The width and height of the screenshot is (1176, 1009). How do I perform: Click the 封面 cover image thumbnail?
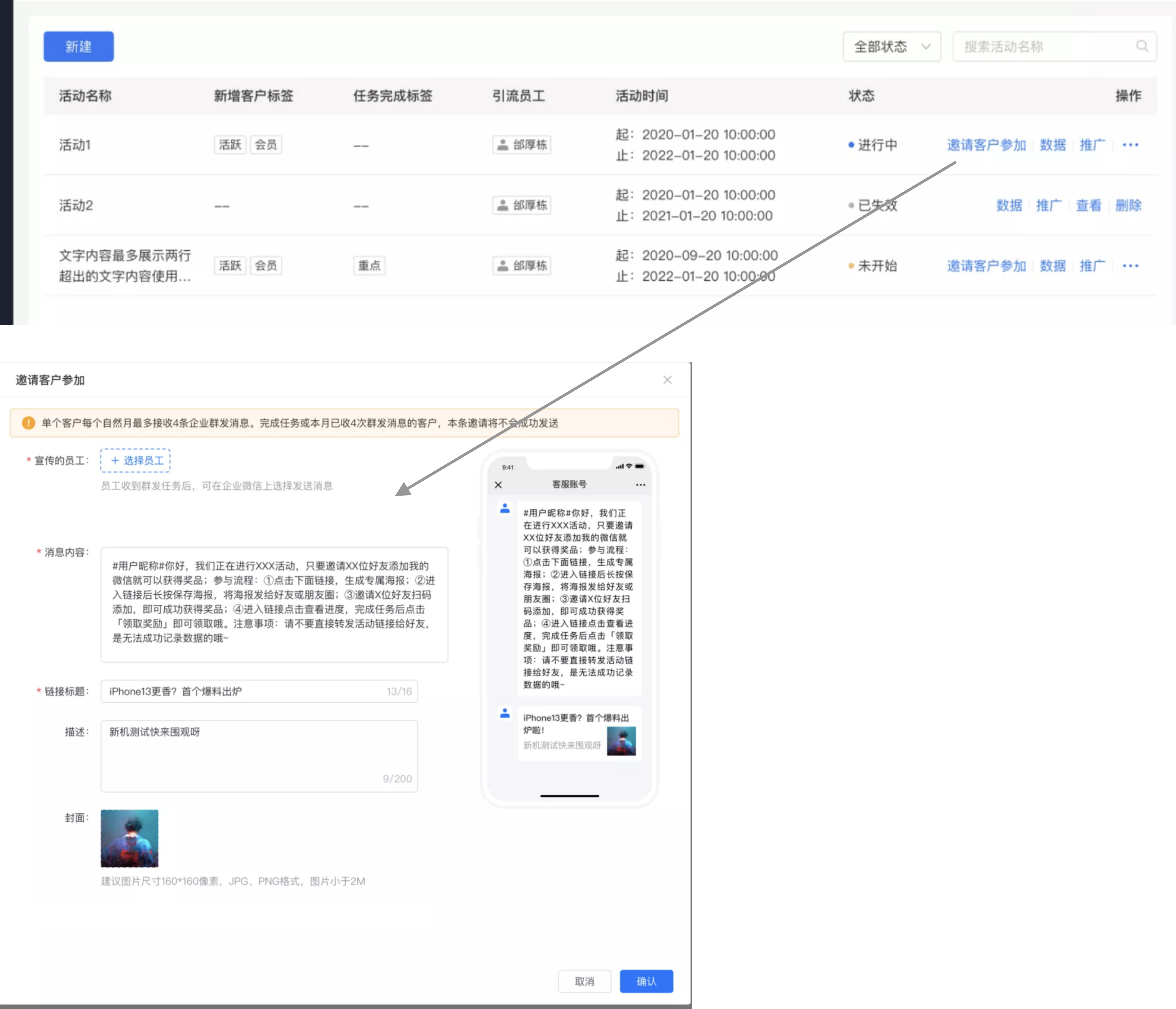click(129, 838)
